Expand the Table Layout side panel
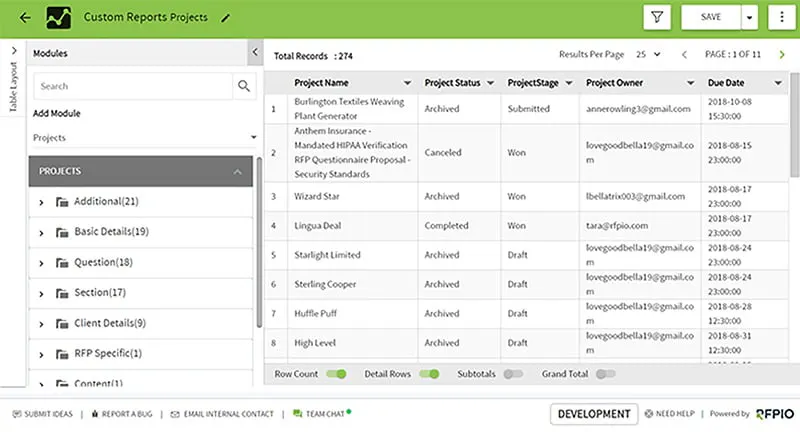Screen dimensions: 800x432 [14, 50]
